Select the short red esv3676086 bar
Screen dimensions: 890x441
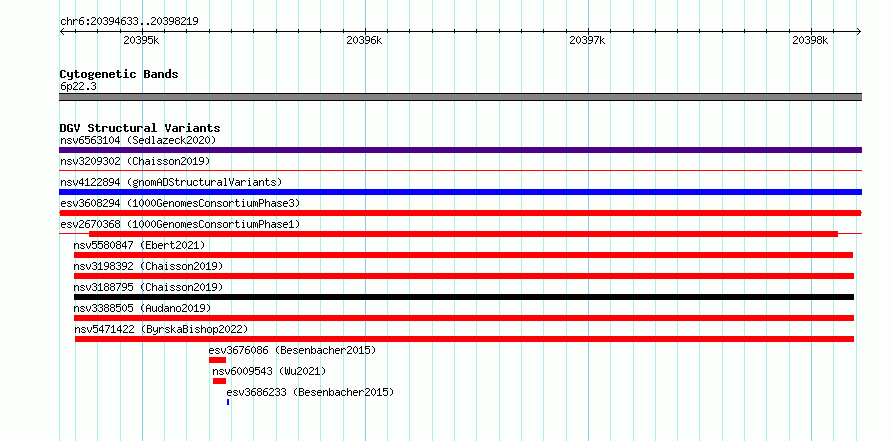217,360
